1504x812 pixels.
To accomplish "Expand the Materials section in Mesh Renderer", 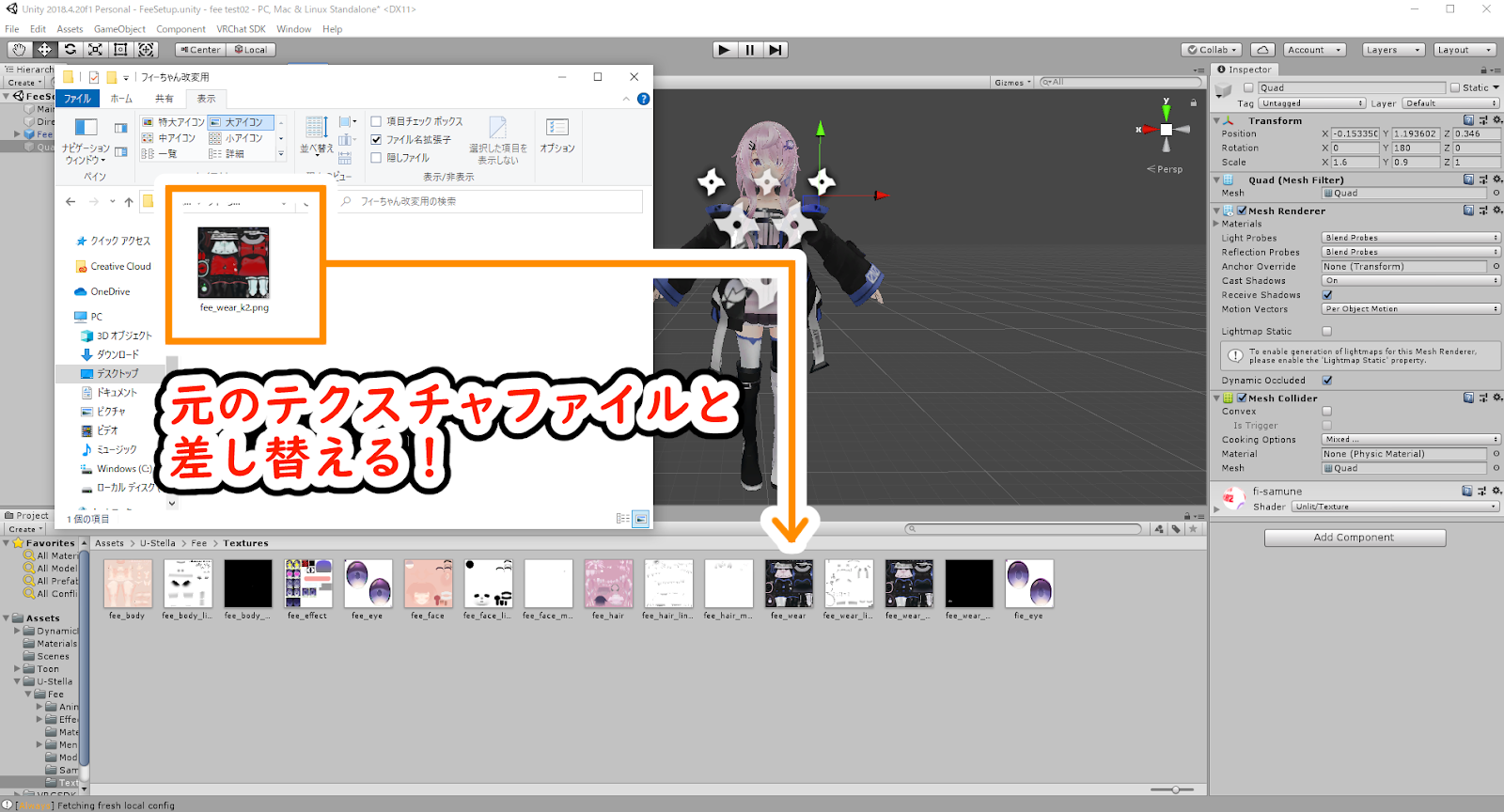I will tap(1216, 224).
